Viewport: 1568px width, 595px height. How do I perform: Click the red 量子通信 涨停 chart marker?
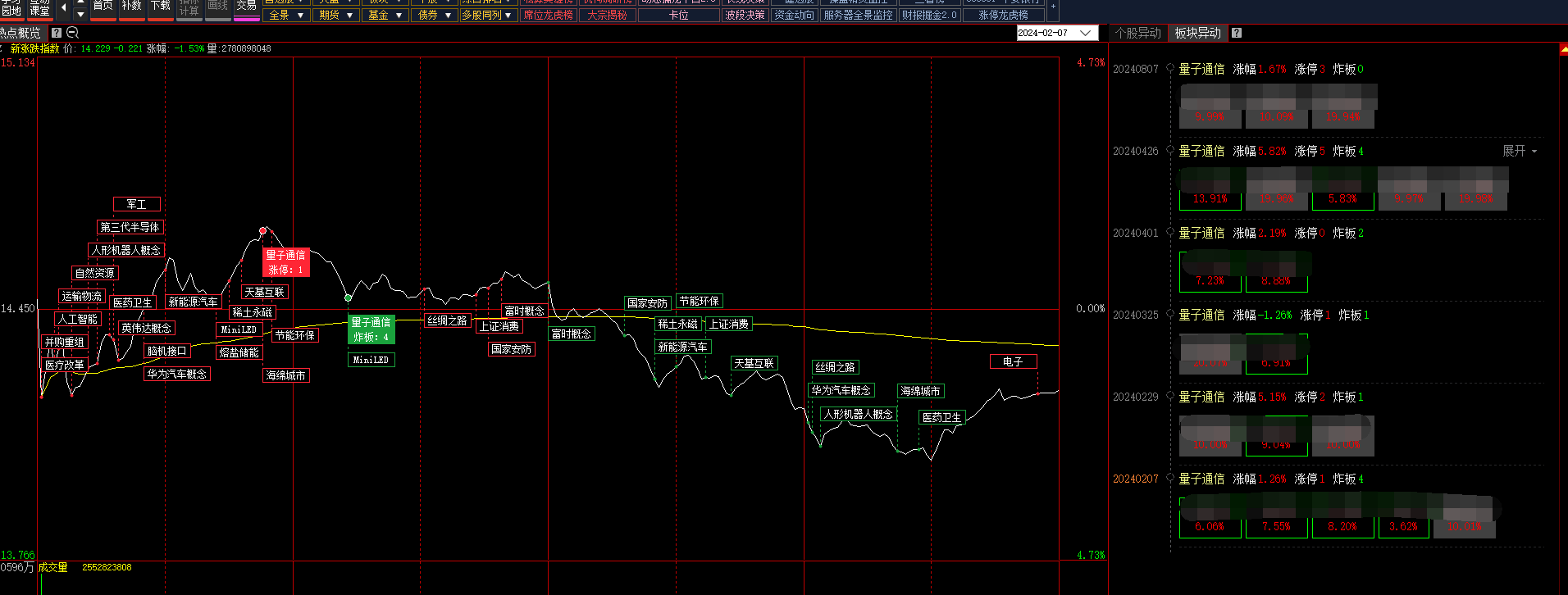pyautogui.click(x=285, y=262)
